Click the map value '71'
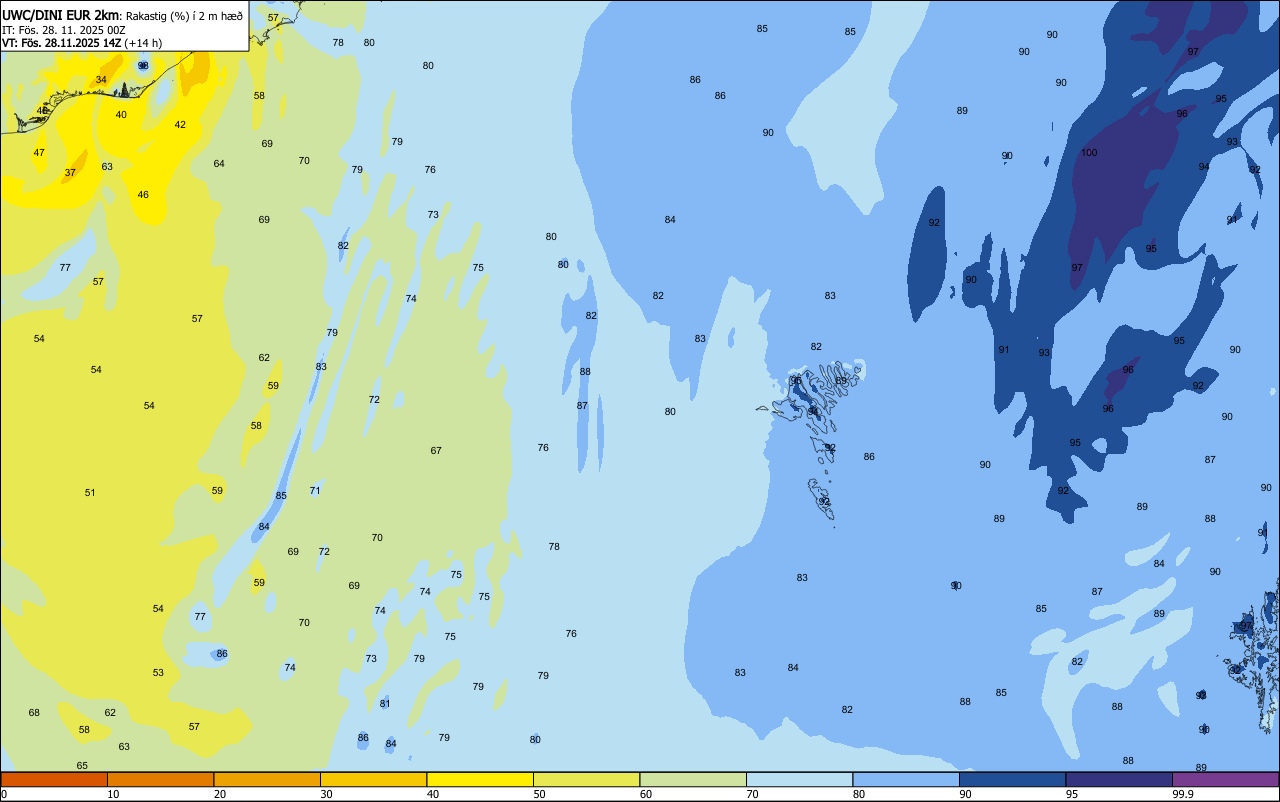The height and width of the screenshot is (802, 1280). tap(315, 491)
